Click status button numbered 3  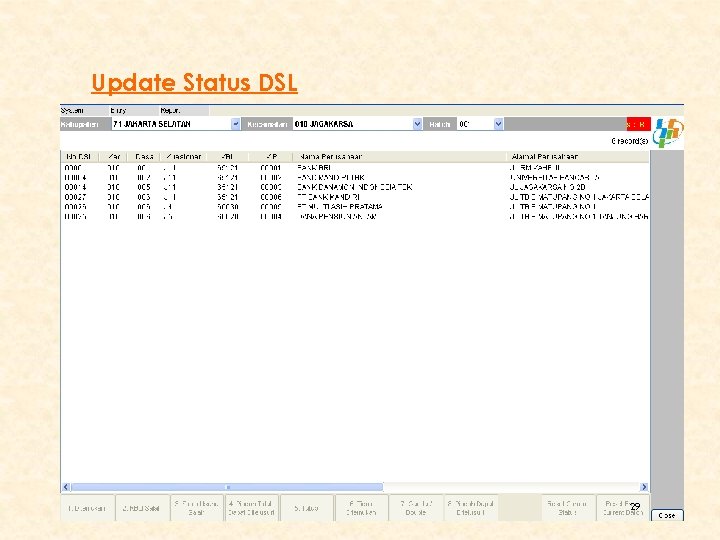(197, 508)
